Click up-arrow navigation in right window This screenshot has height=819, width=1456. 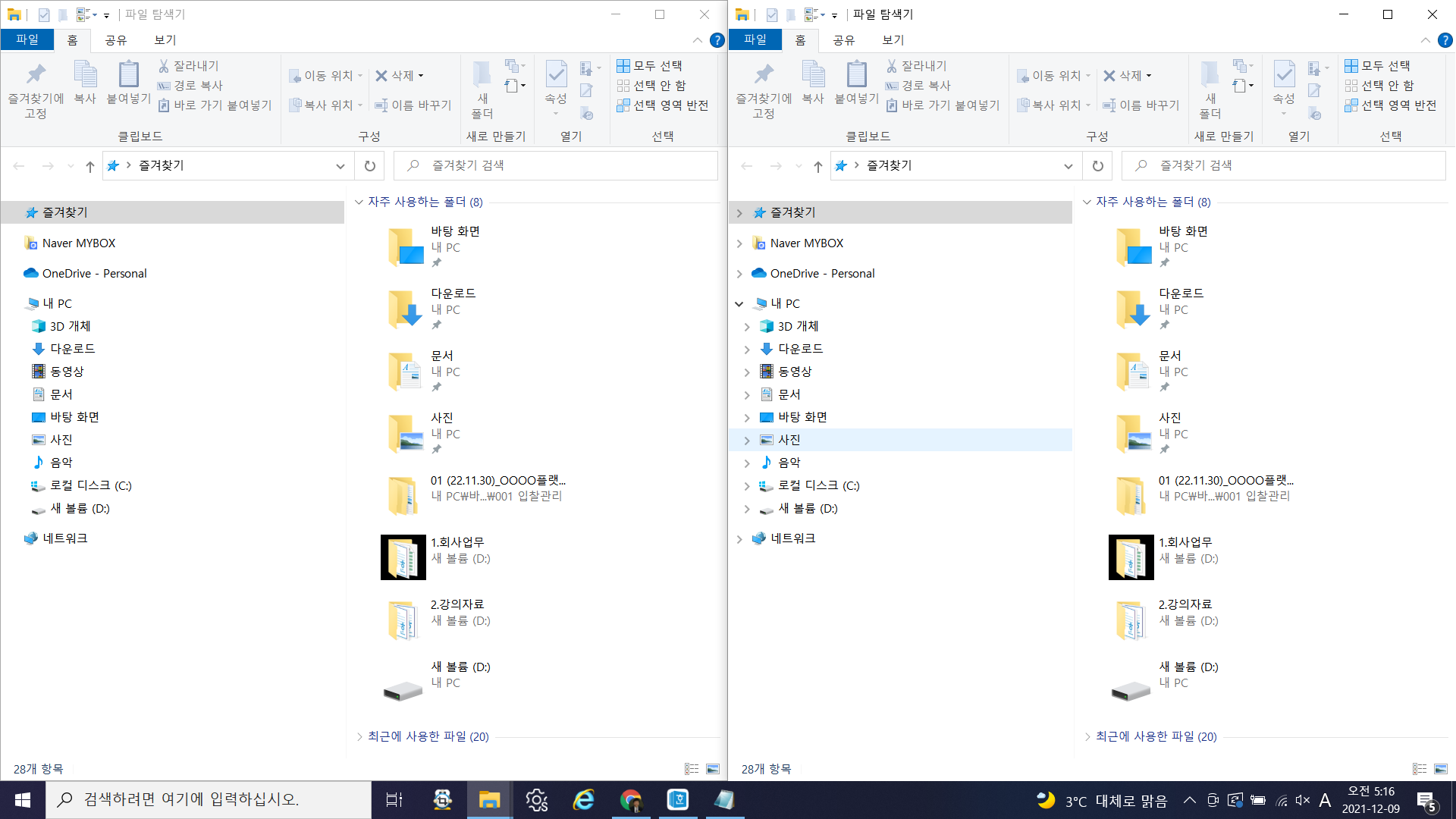[817, 166]
